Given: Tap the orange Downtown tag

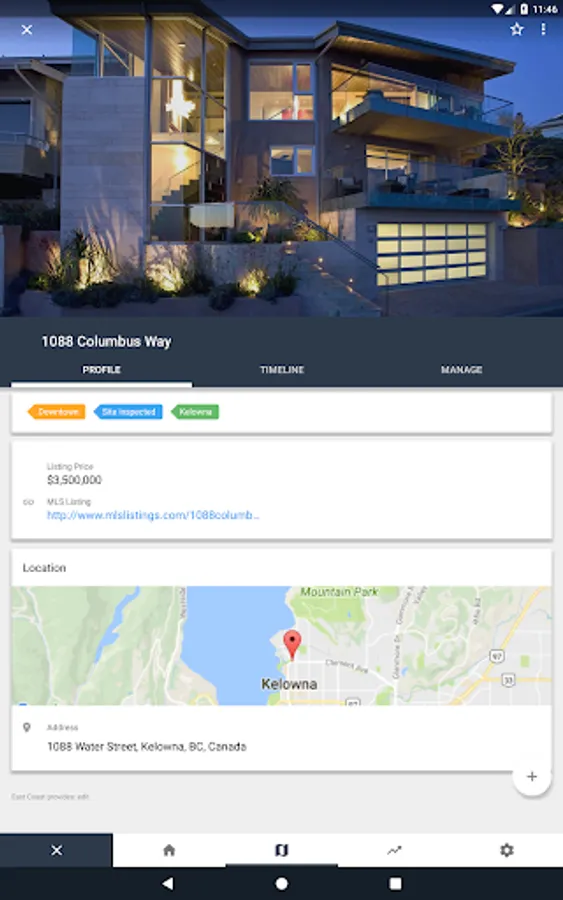Looking at the screenshot, I should point(57,412).
